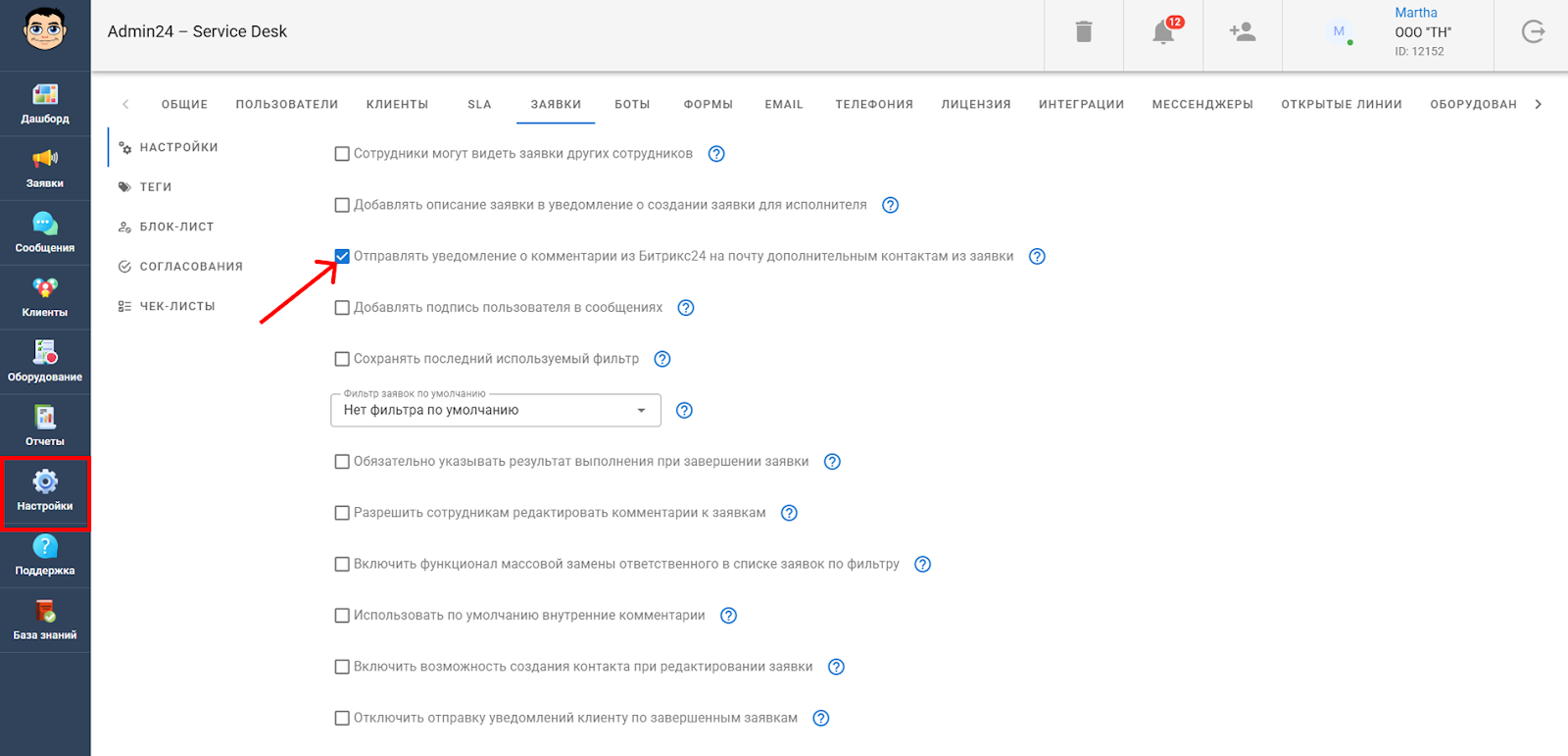This screenshot has width=1568, height=756.
Task: Click the add user icon
Action: 1242,32
